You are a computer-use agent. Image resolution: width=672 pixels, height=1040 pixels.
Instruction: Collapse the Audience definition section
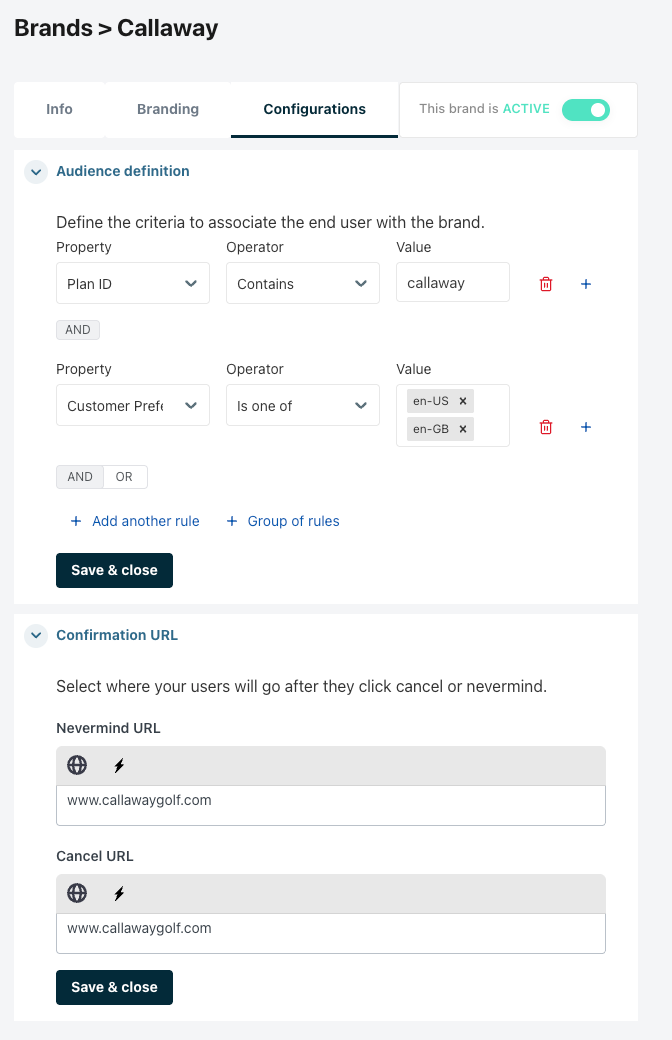[x=37, y=172]
